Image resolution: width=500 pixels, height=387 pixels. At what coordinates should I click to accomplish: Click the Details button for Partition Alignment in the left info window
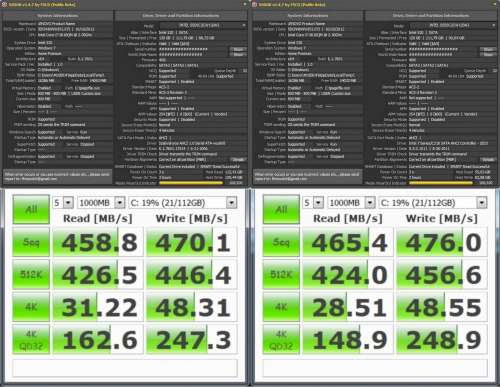click(x=238, y=160)
